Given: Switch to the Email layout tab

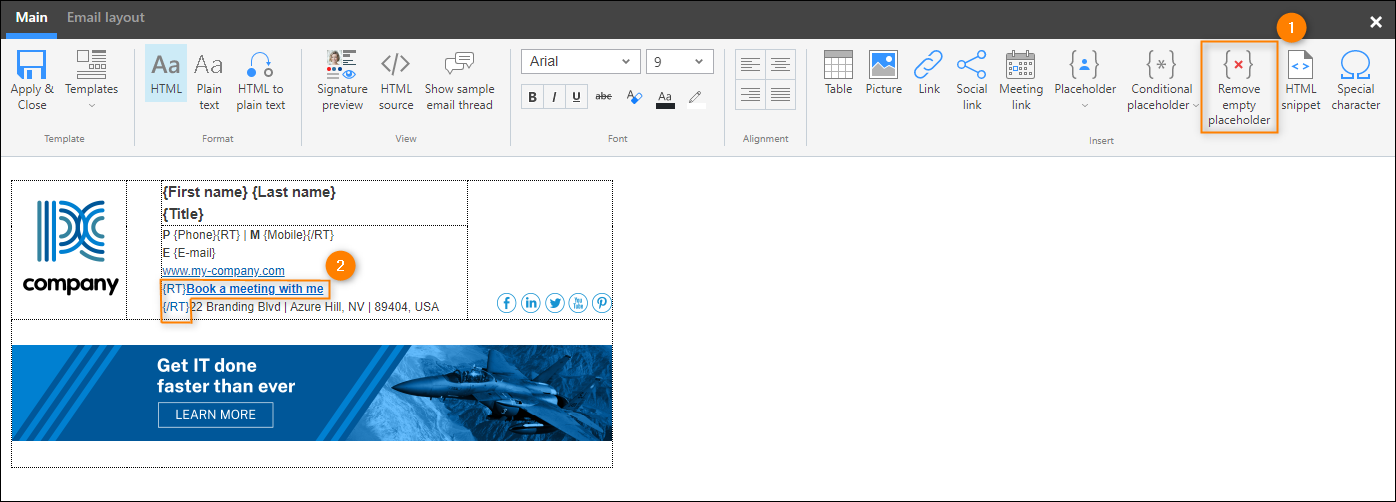Looking at the screenshot, I should click(106, 18).
